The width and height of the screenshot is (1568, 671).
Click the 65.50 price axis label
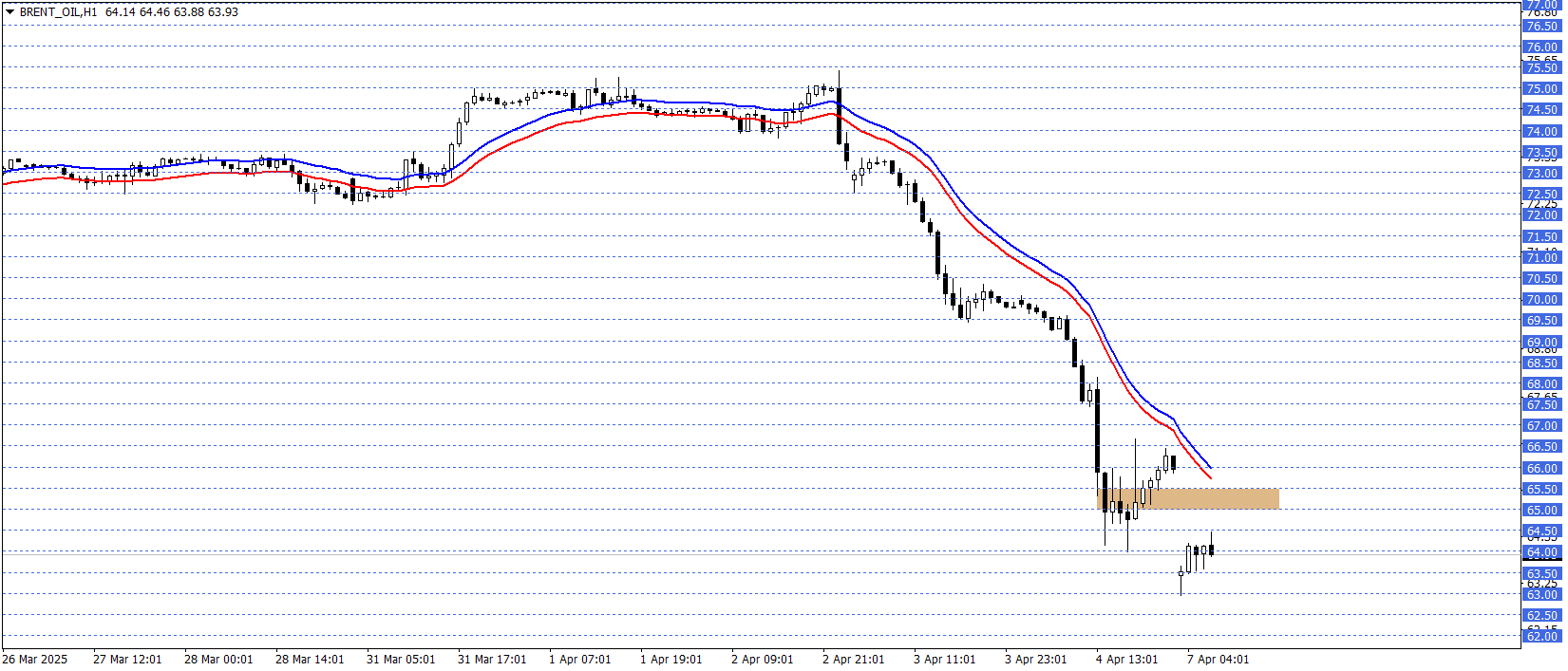click(x=1541, y=490)
